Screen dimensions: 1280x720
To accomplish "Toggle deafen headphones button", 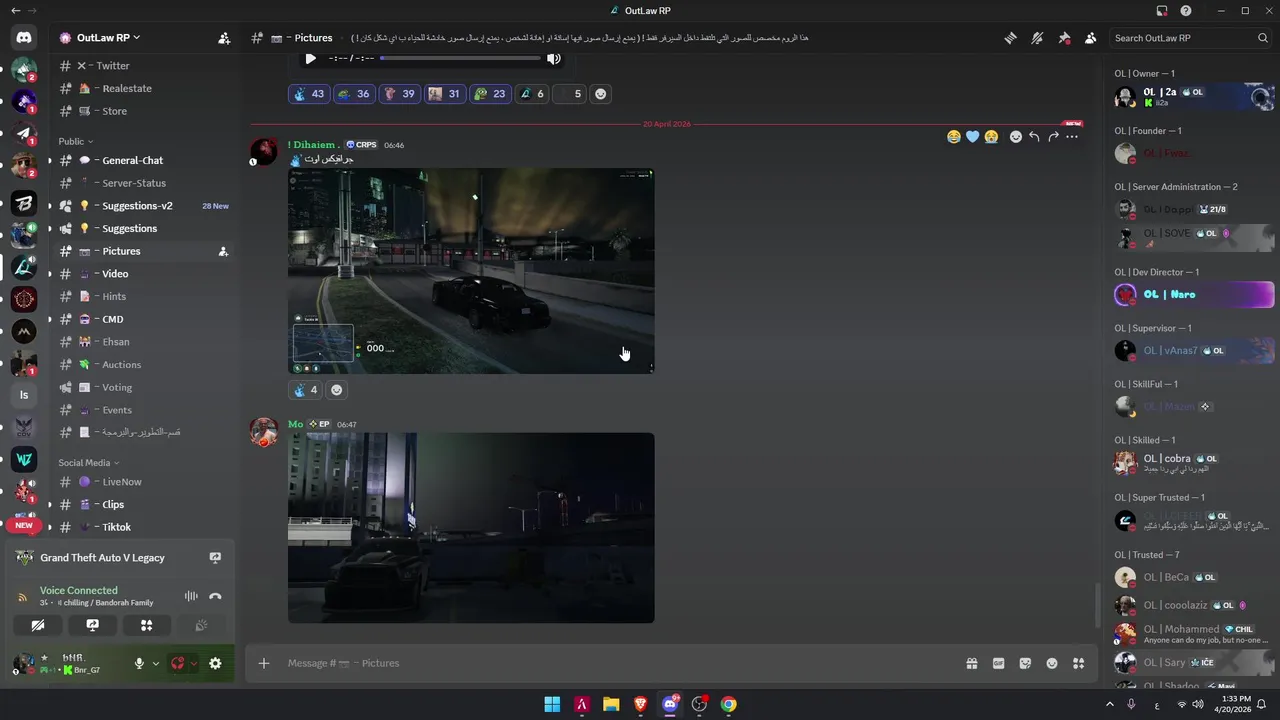I will pyautogui.click(x=178, y=663).
